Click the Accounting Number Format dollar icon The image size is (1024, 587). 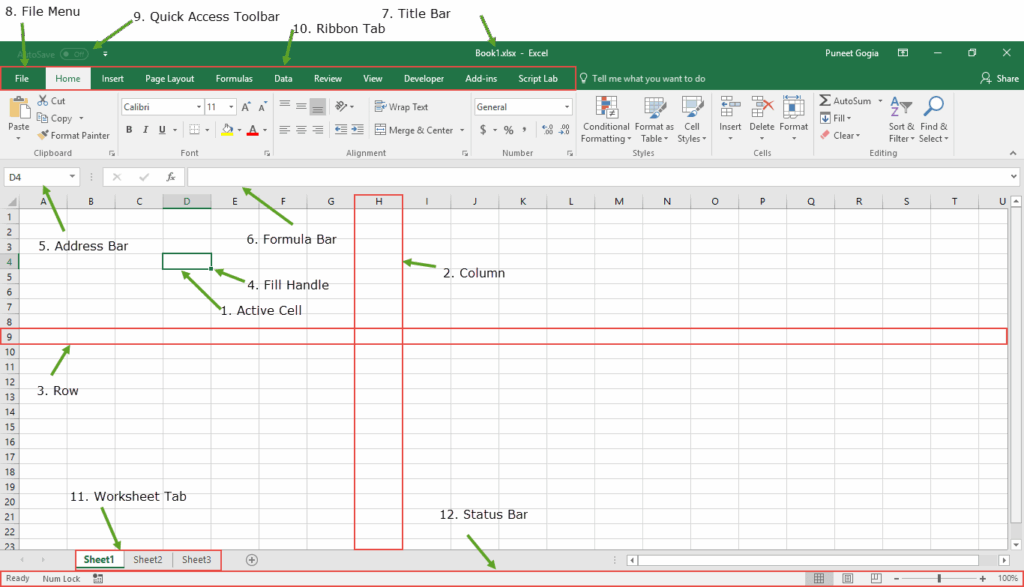click(483, 130)
